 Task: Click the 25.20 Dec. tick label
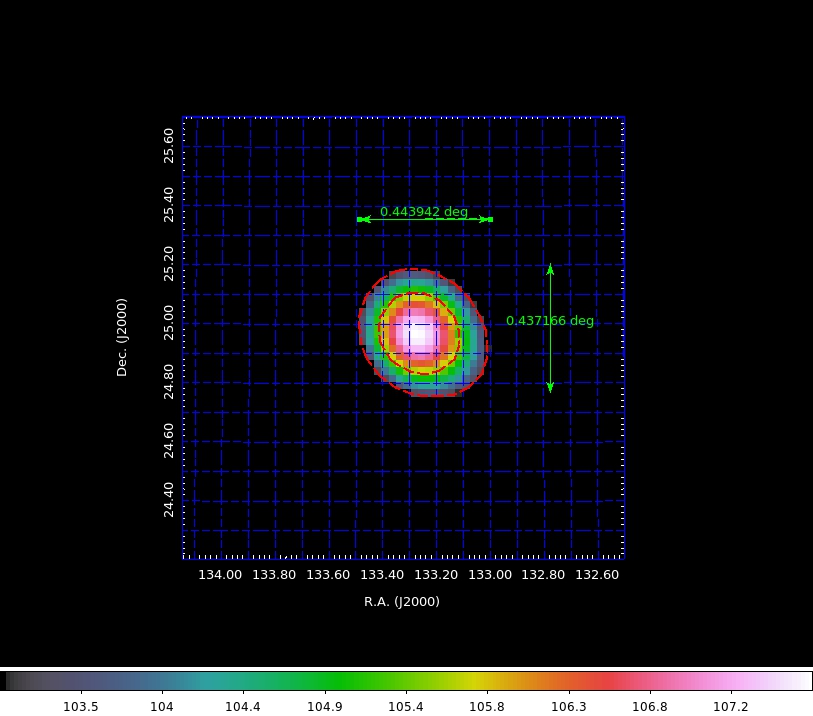pos(169,264)
